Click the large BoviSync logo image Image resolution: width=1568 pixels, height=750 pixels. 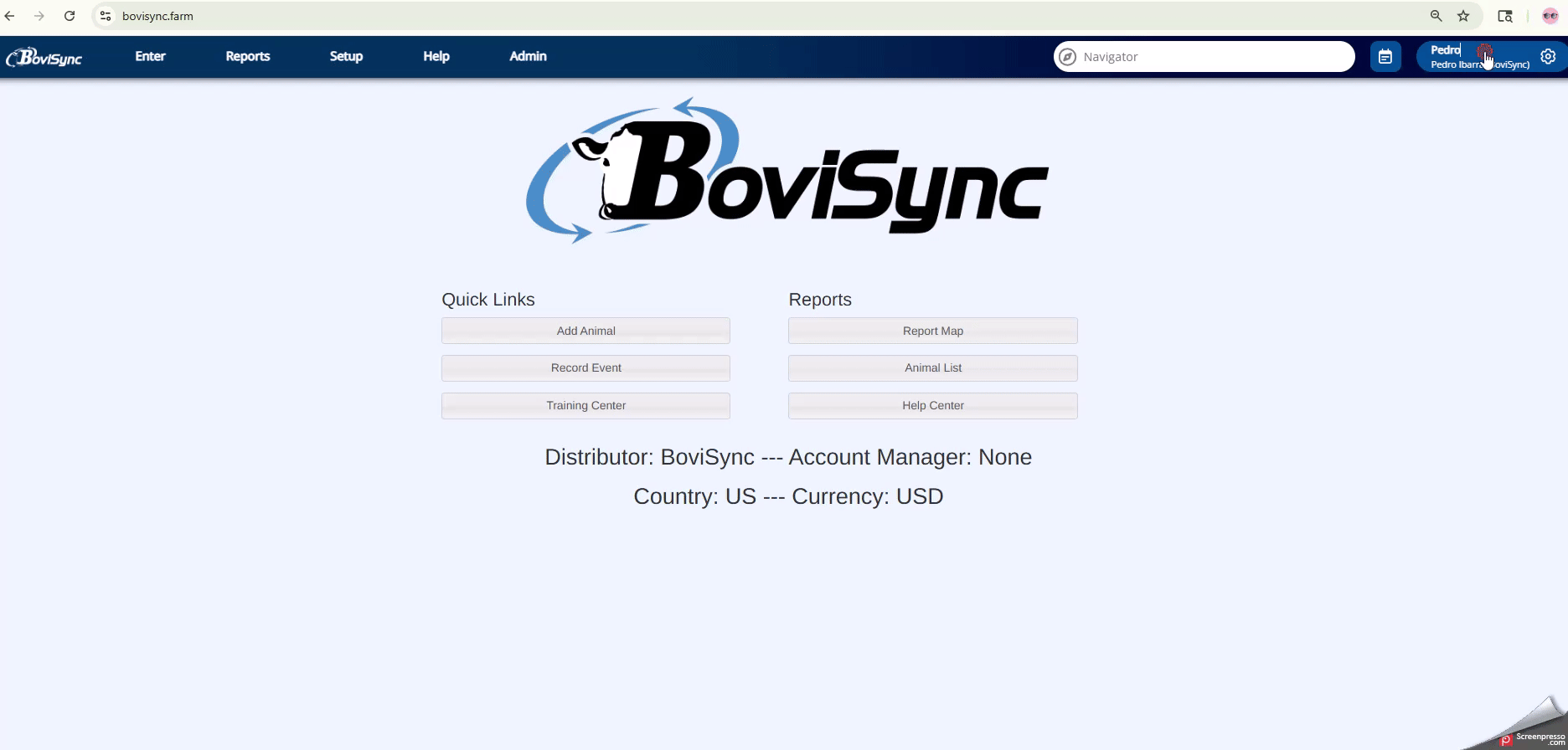[x=787, y=171]
